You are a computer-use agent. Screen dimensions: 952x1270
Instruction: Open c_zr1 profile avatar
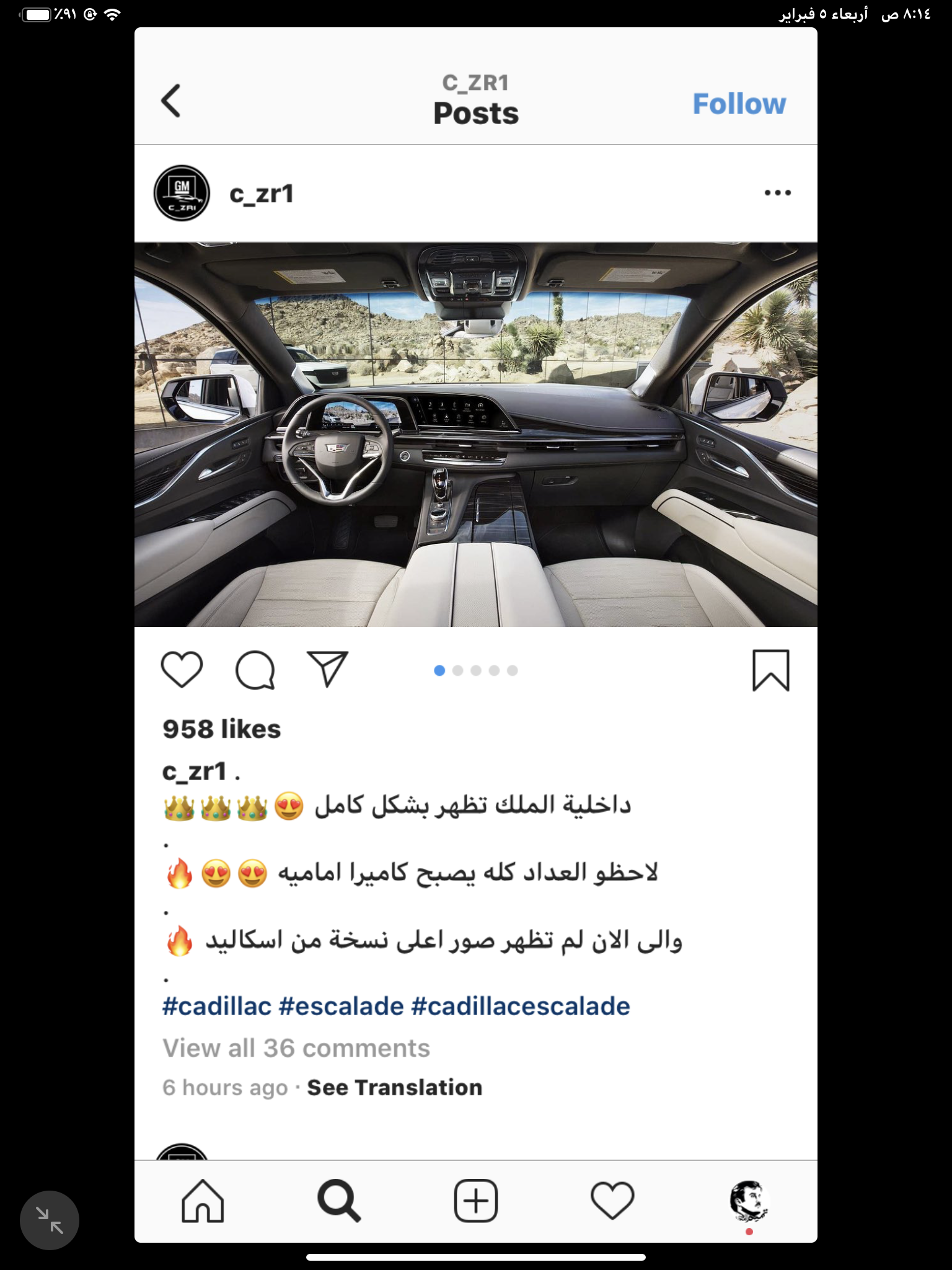(x=182, y=193)
